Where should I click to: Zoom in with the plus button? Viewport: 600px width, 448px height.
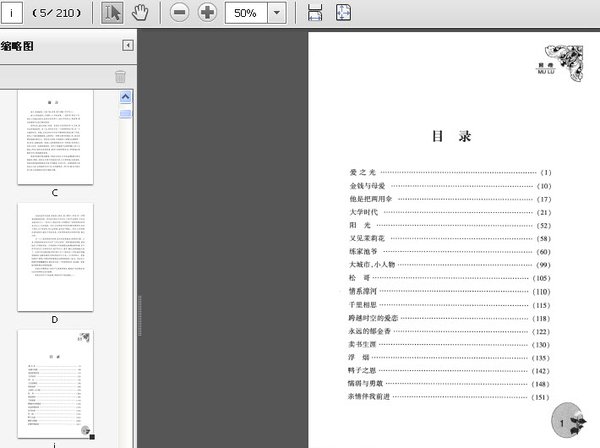click(x=207, y=13)
